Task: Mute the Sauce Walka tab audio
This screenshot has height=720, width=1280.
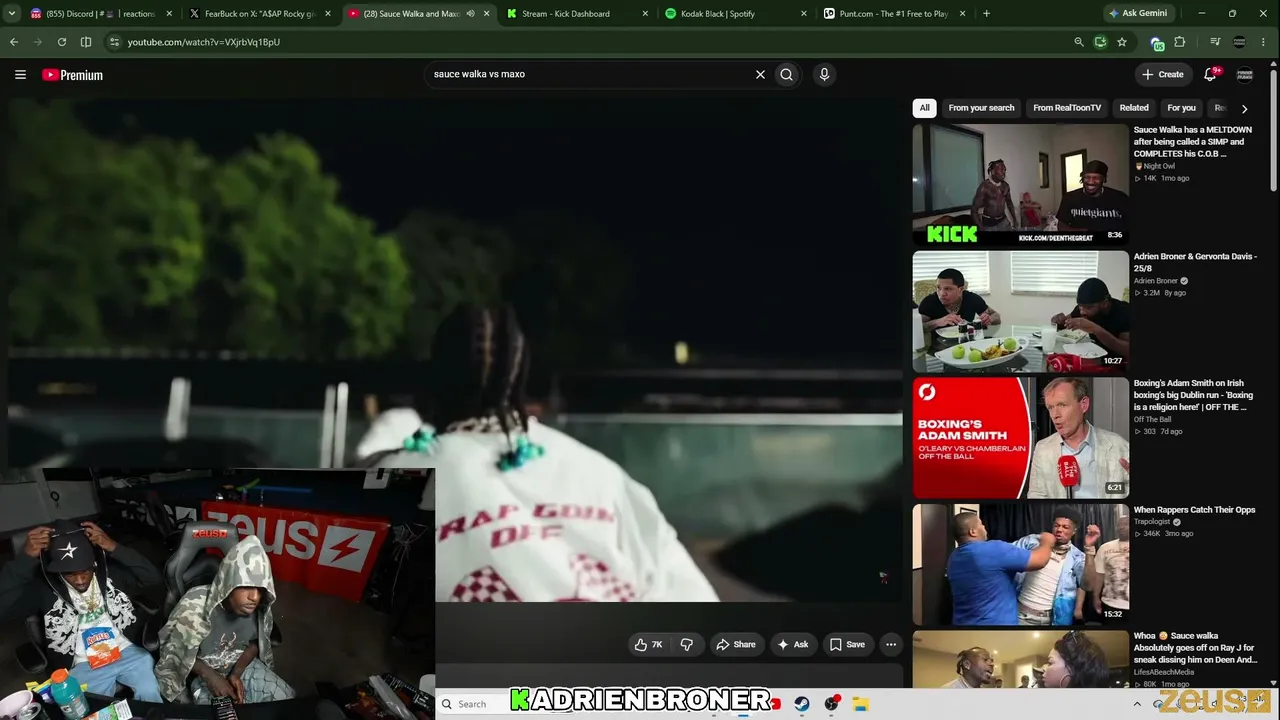Action: pos(470,14)
